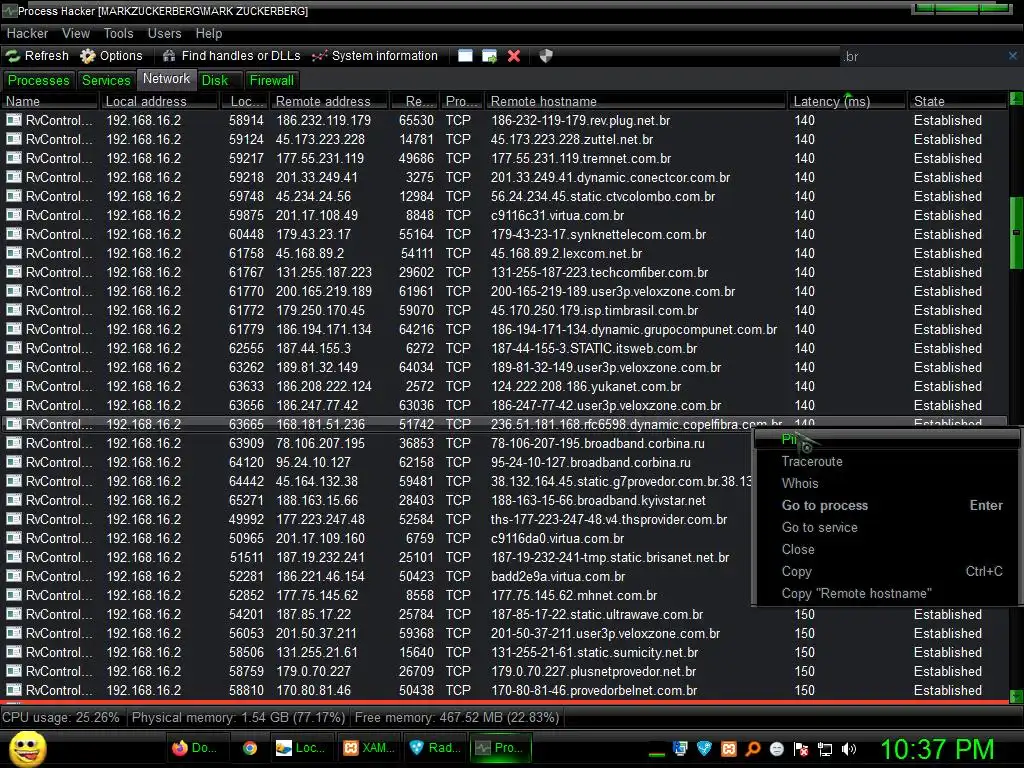Screen dimensions: 1024x768
Task: Open System information window
Action: (x=375, y=56)
